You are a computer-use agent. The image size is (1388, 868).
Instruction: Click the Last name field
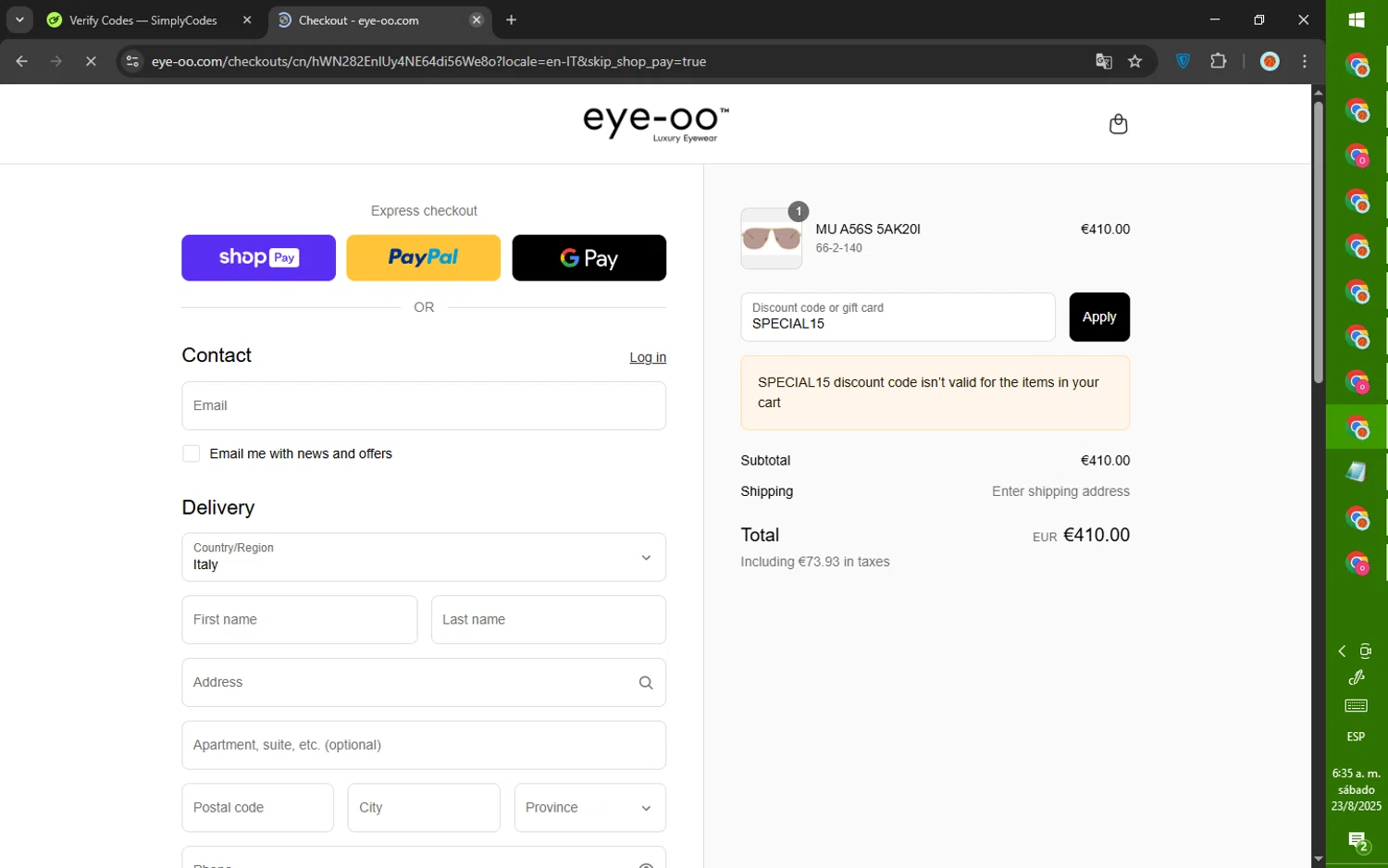point(548,620)
